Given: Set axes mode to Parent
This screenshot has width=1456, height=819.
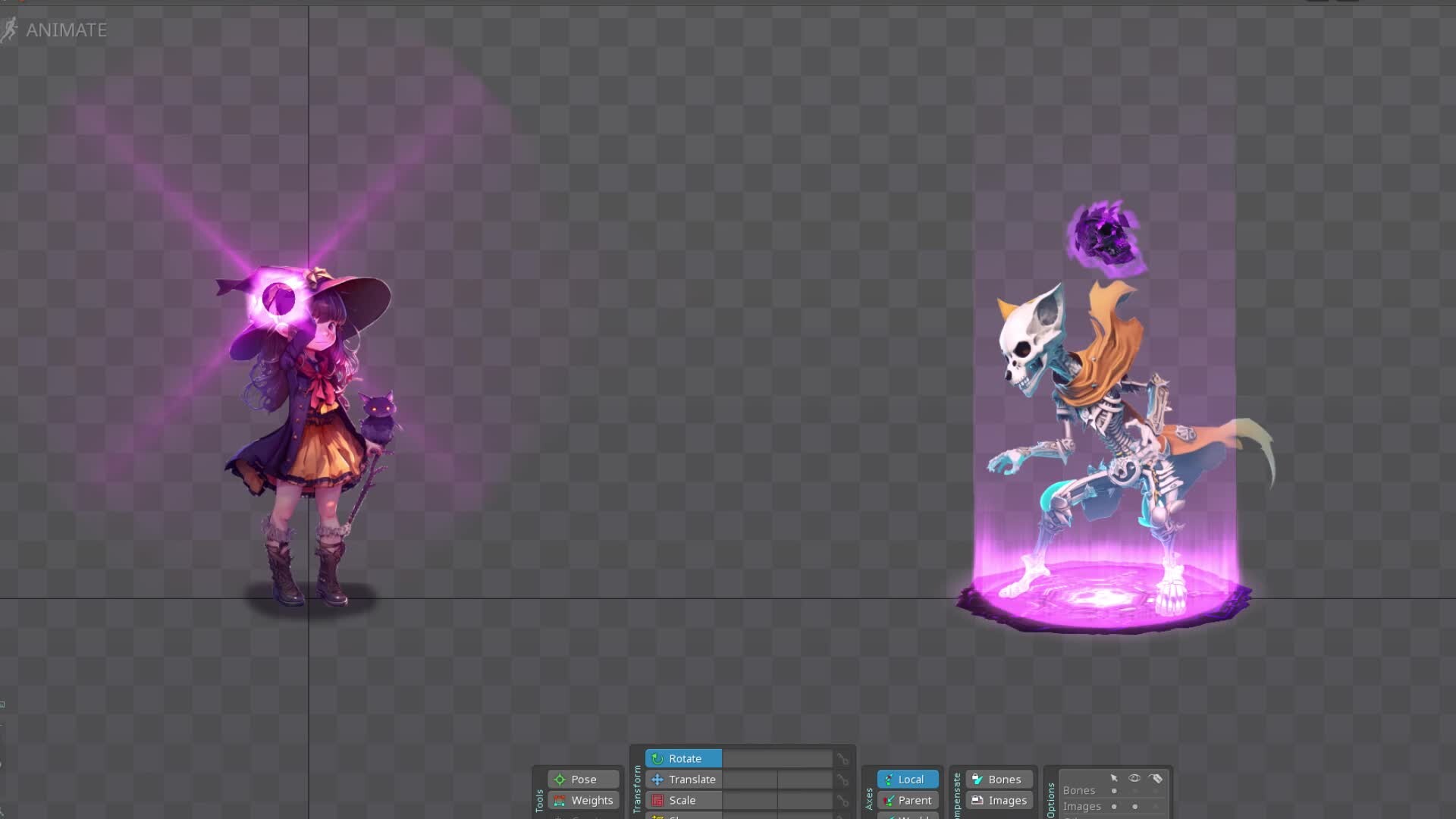Looking at the screenshot, I should pyautogui.click(x=908, y=801).
